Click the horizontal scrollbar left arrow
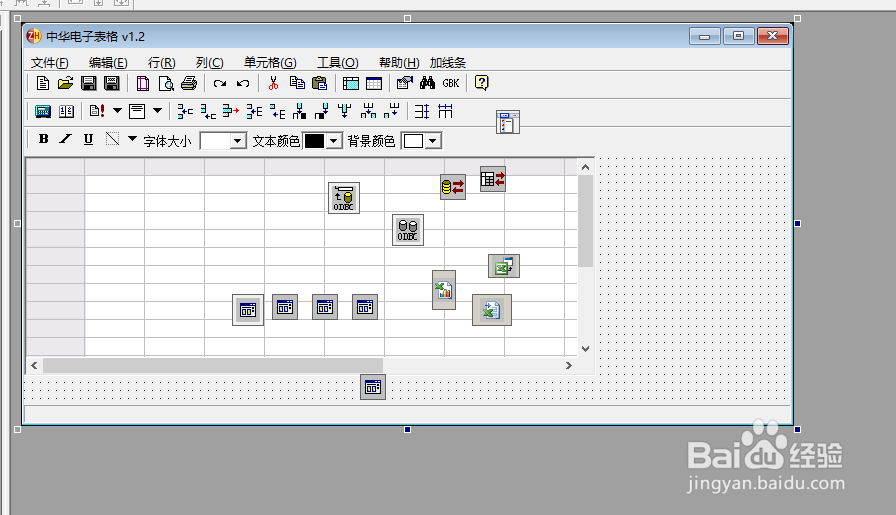The width and height of the screenshot is (896, 515). (x=34, y=365)
